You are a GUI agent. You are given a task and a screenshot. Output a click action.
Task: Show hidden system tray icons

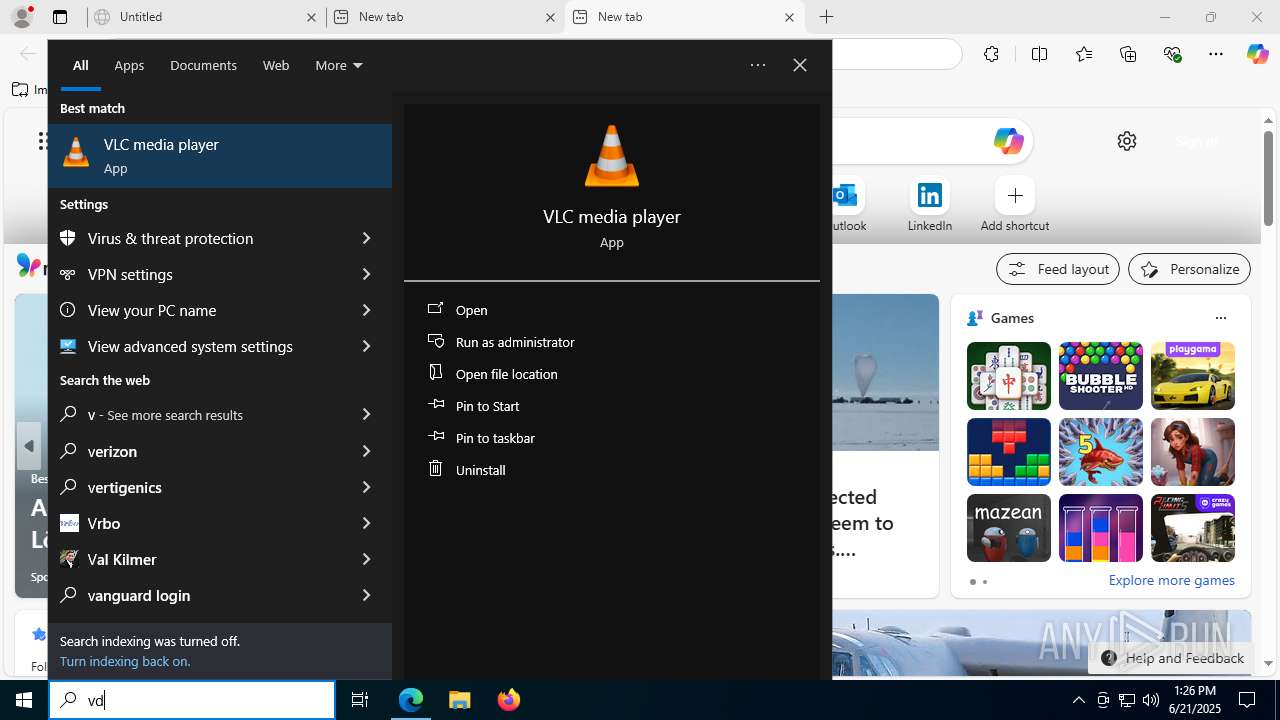pos(1078,700)
